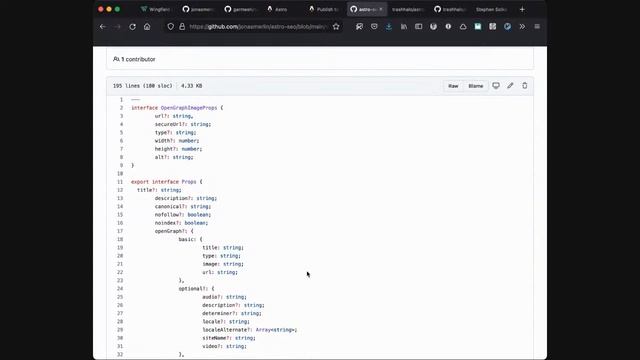Save page to Pocket
Screen dimensions: 640x360
(374, 27)
